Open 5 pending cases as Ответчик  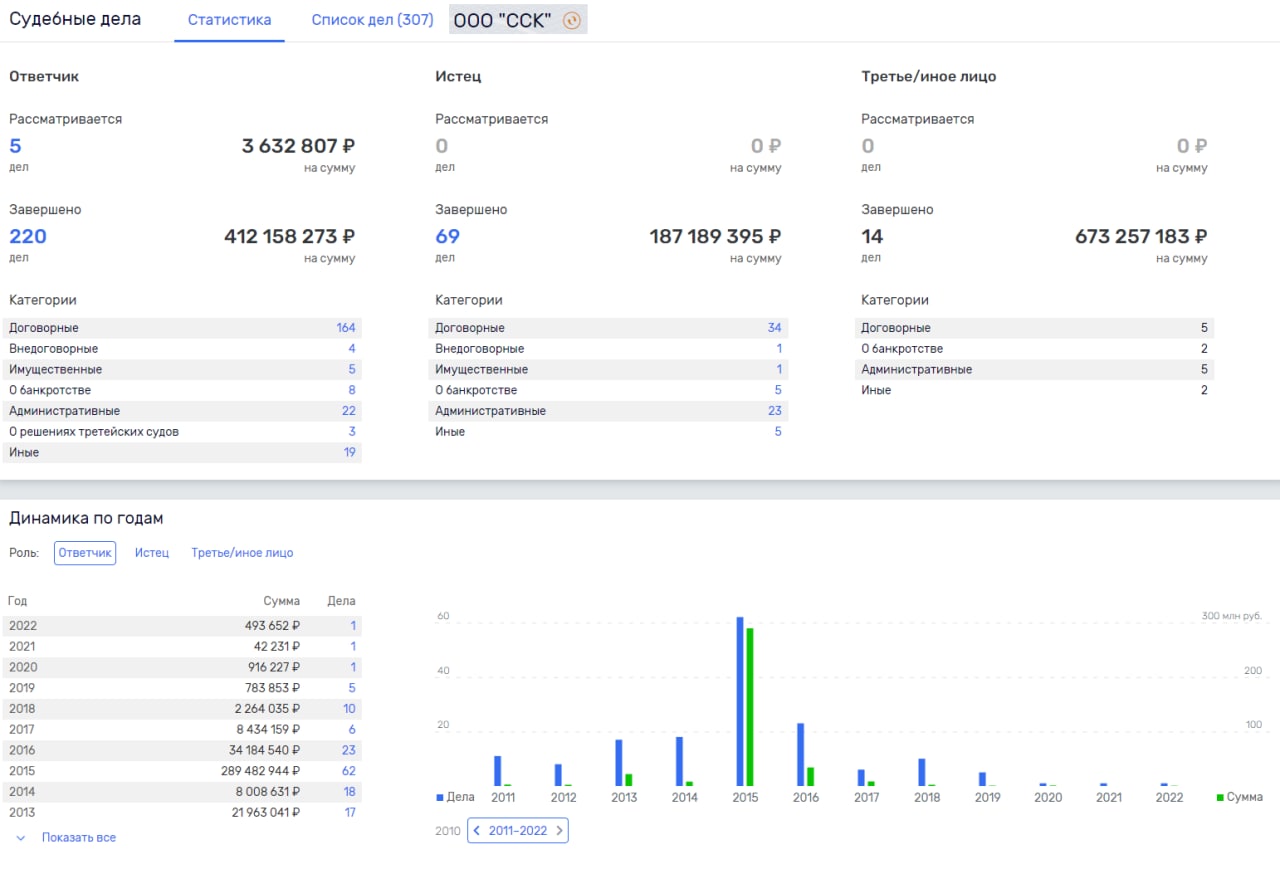[x=15, y=146]
